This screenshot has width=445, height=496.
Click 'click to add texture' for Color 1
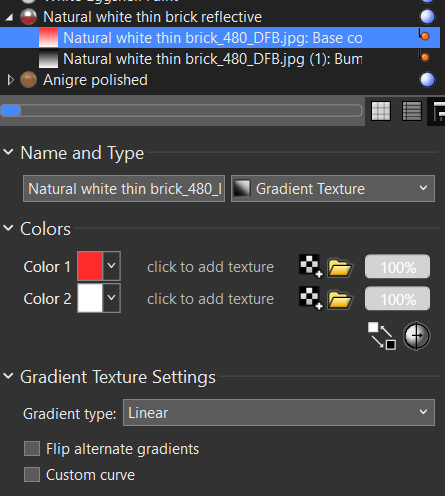[211, 267]
